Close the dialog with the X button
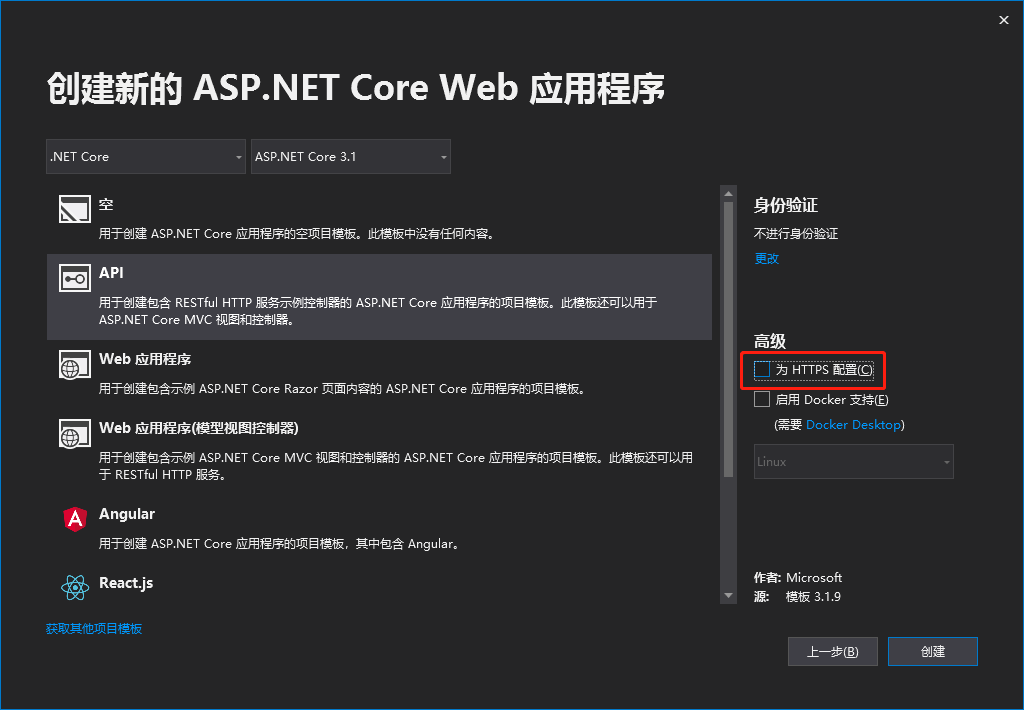This screenshot has width=1024, height=710. coord(1004,20)
